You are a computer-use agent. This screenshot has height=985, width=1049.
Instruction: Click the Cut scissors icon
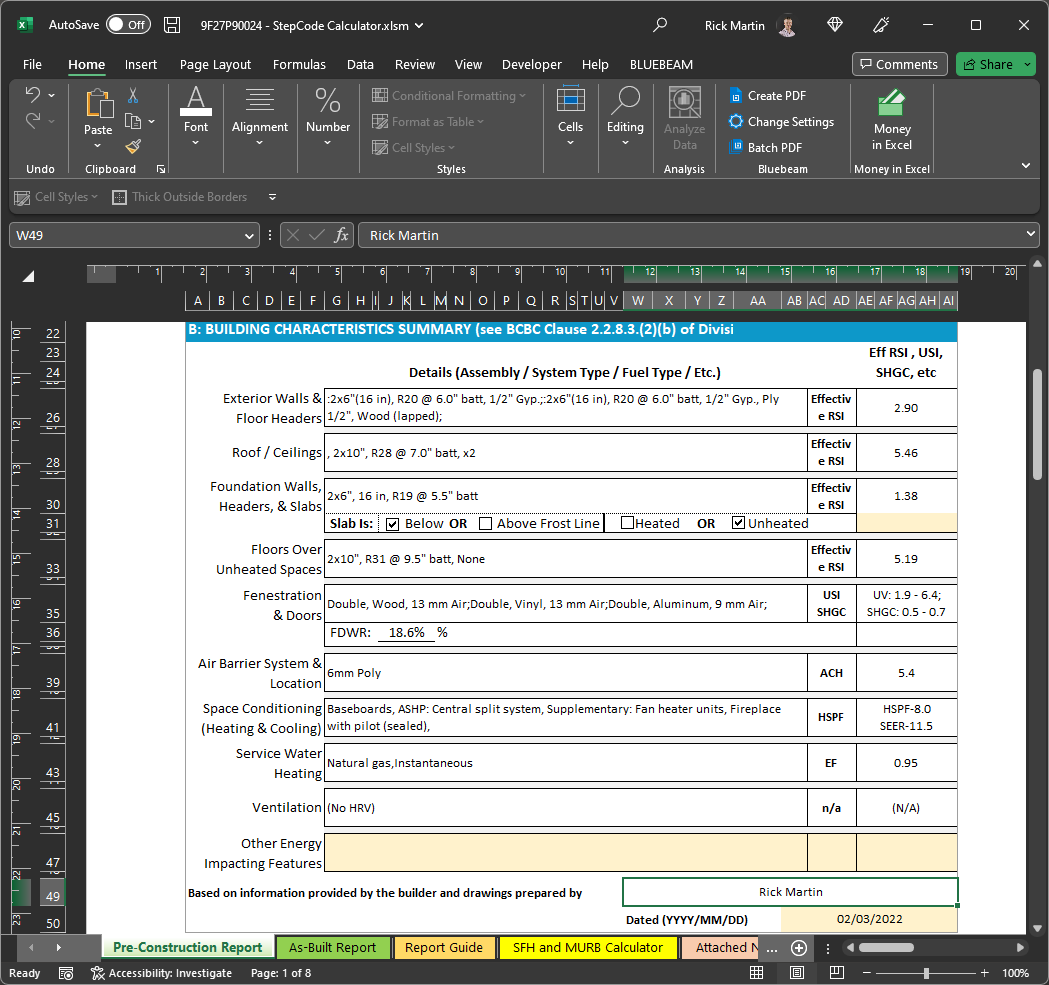point(133,96)
